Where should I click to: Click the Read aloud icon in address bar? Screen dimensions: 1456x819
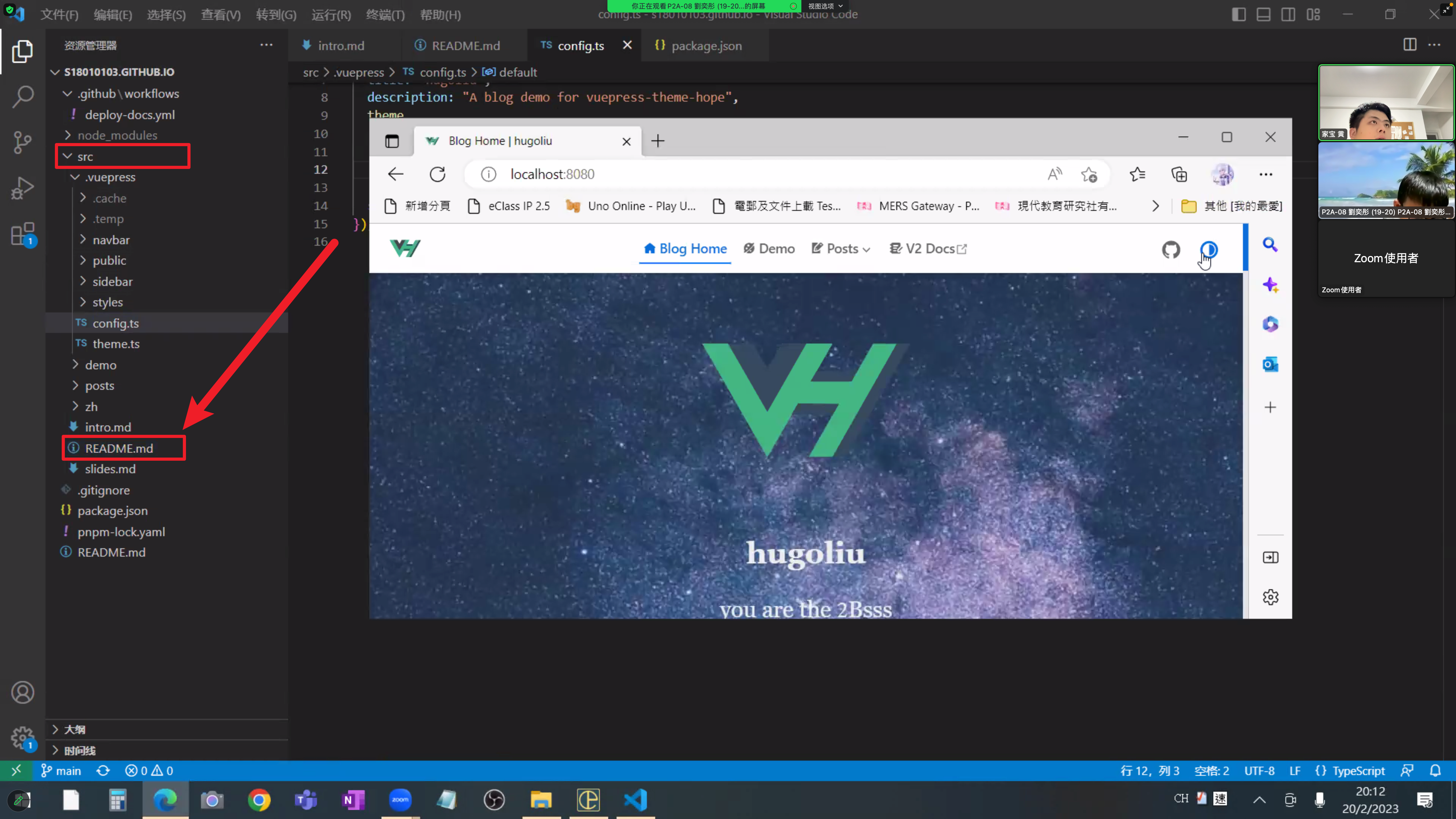point(1055,174)
